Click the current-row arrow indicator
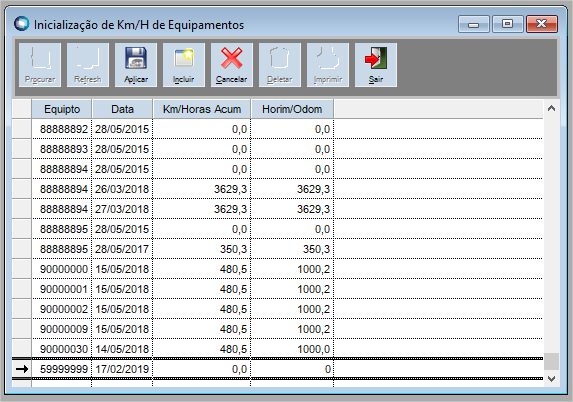 (x=22, y=369)
